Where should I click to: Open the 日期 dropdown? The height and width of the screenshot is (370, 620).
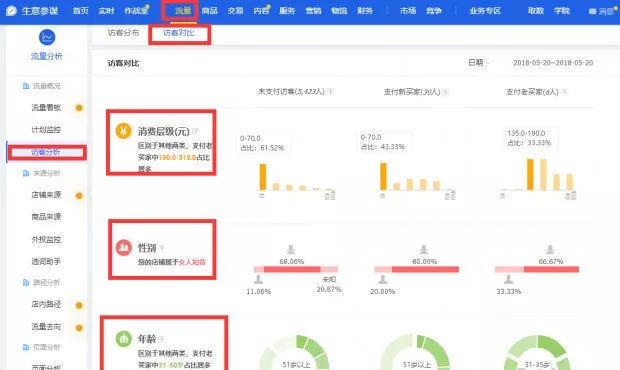coord(478,62)
